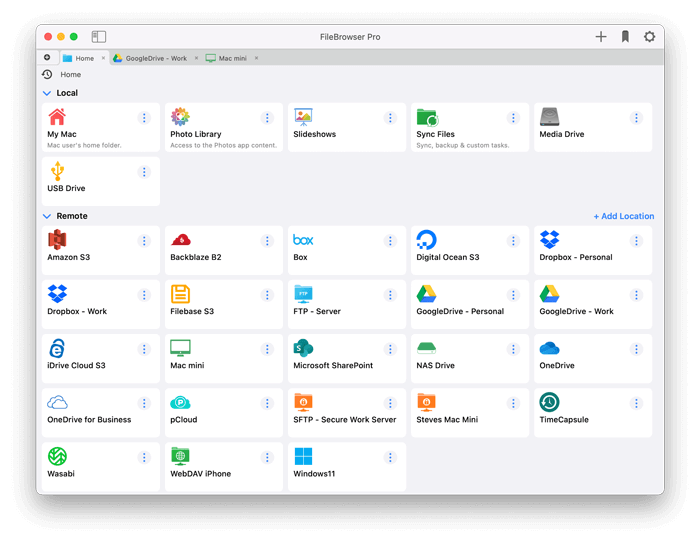Close the Home tab
The height and width of the screenshot is (542, 700).
click(x=103, y=58)
